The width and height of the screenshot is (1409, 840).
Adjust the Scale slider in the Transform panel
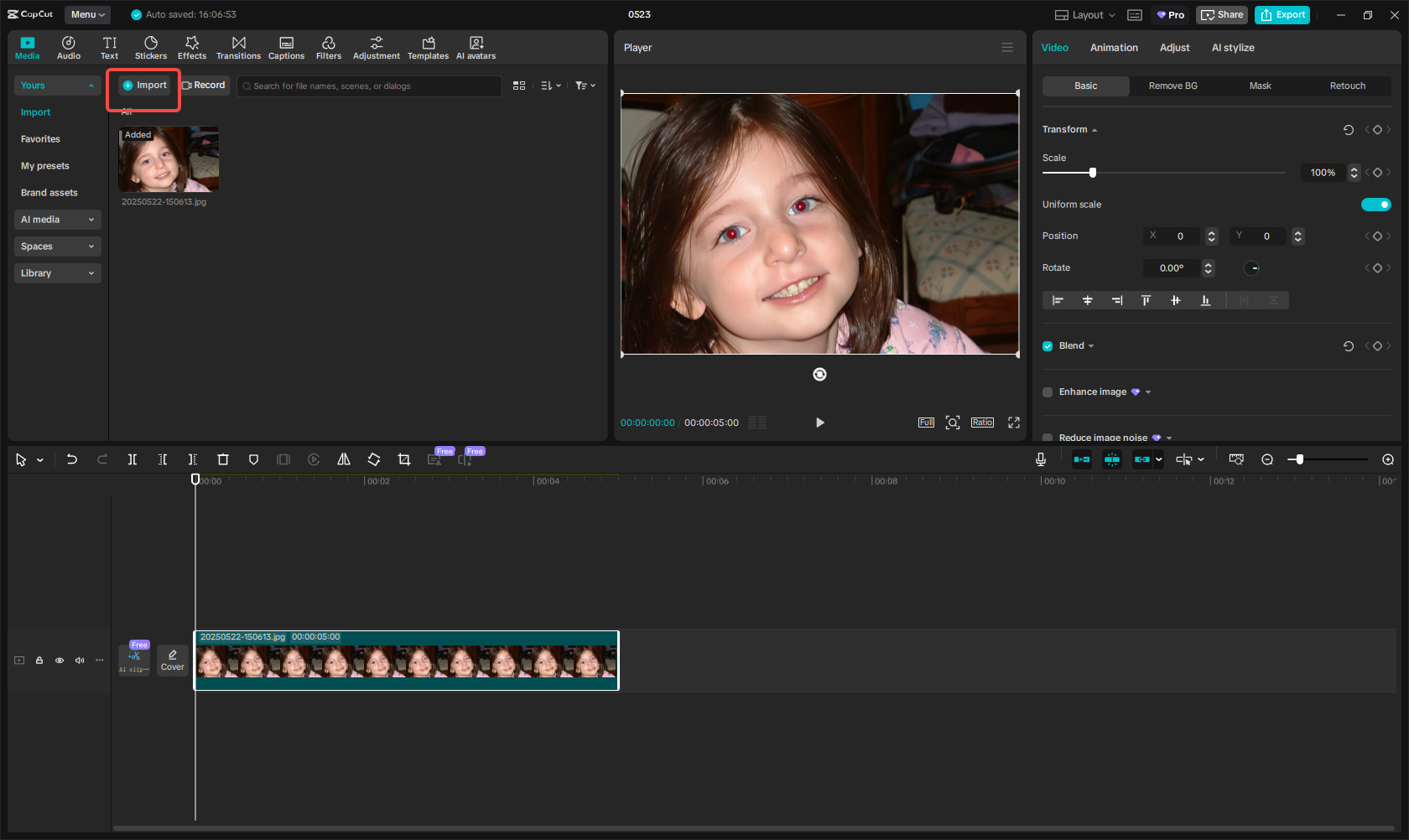click(1091, 172)
